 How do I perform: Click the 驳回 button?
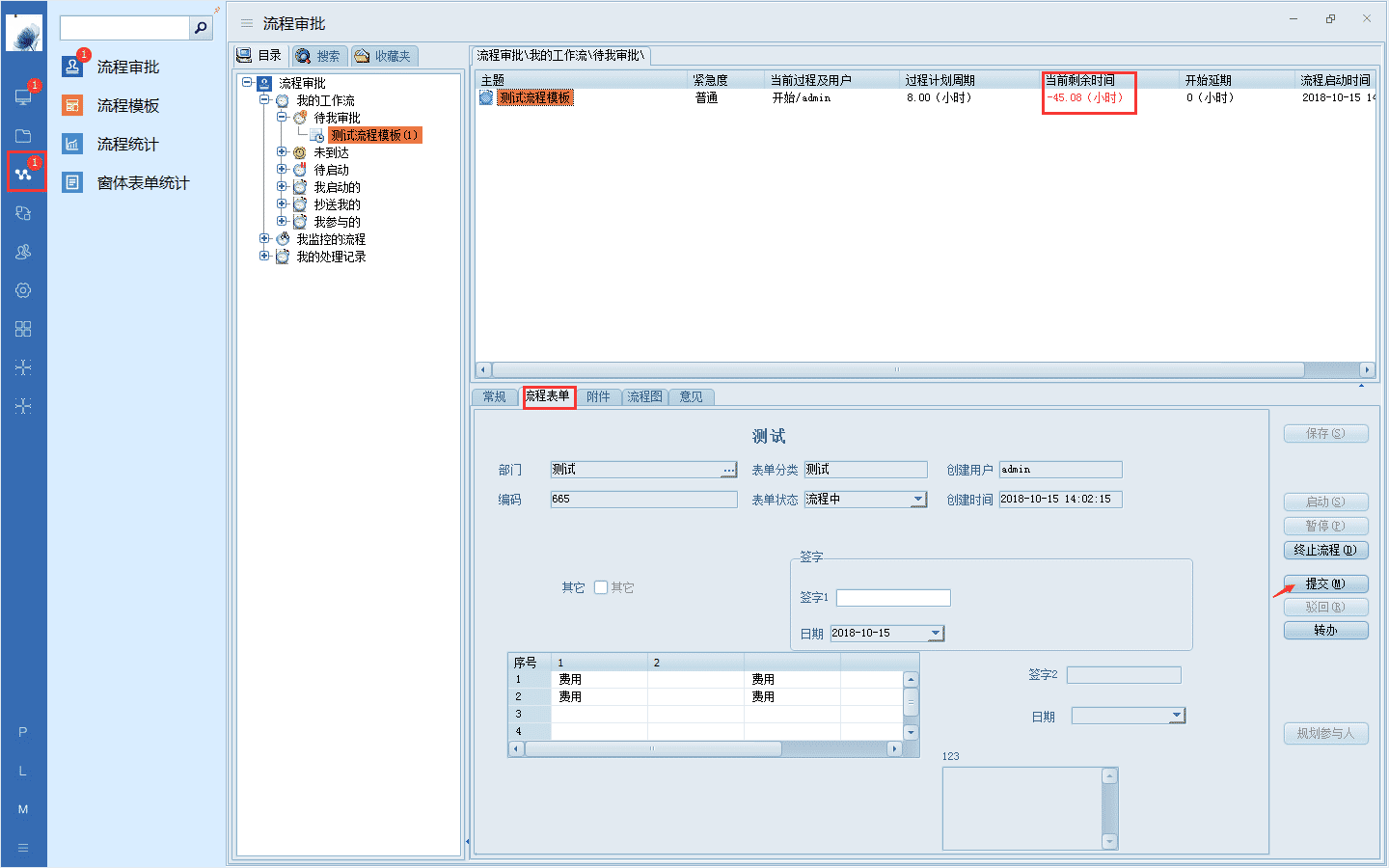pos(1325,608)
